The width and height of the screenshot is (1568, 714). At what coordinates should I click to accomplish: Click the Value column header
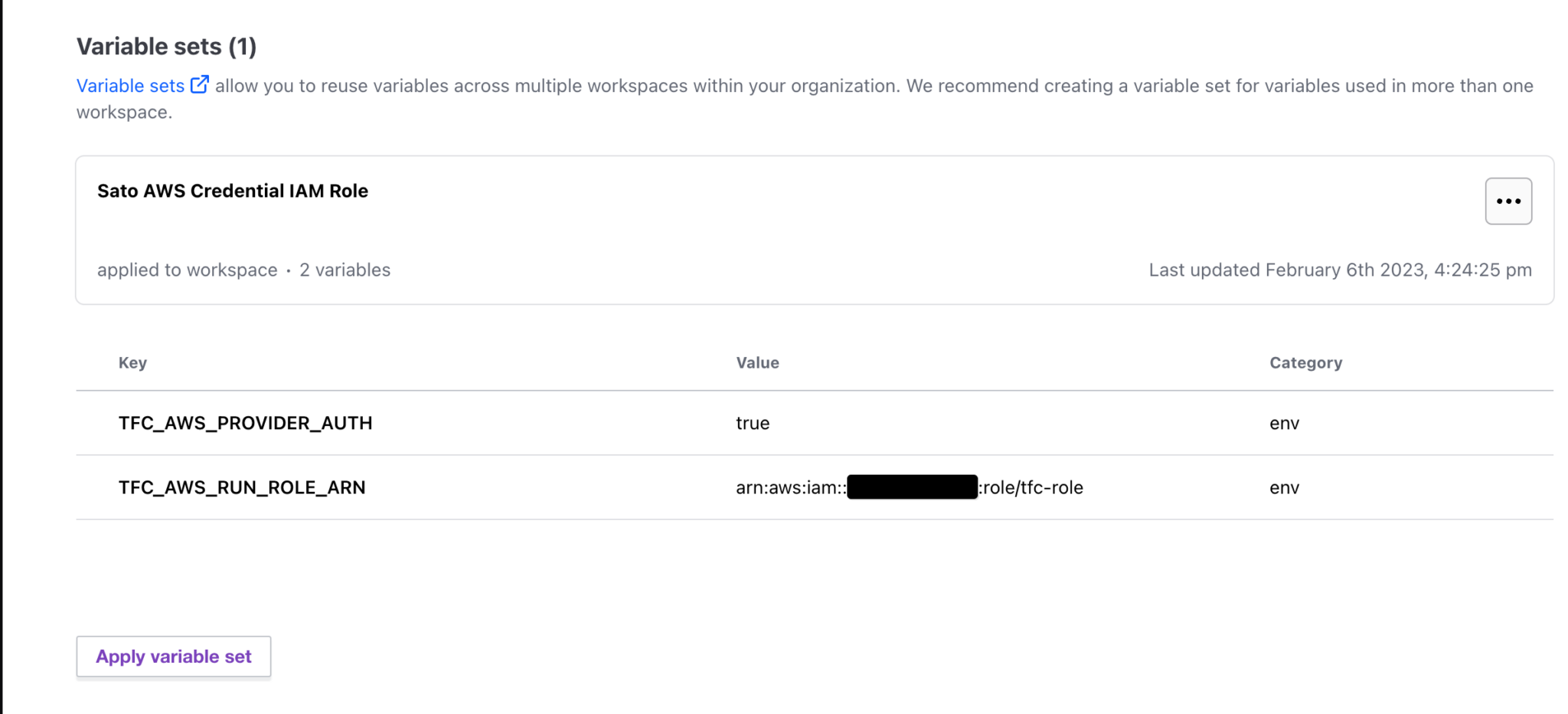pos(757,362)
